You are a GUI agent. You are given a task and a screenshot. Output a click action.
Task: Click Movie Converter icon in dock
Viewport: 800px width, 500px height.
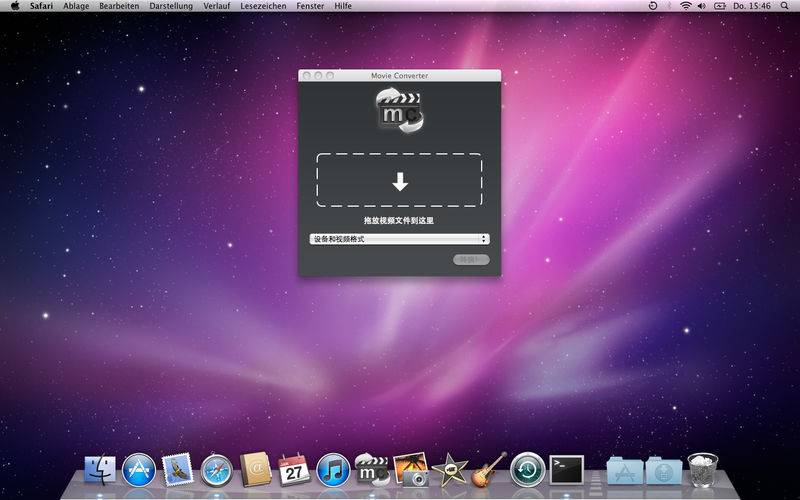pos(372,469)
